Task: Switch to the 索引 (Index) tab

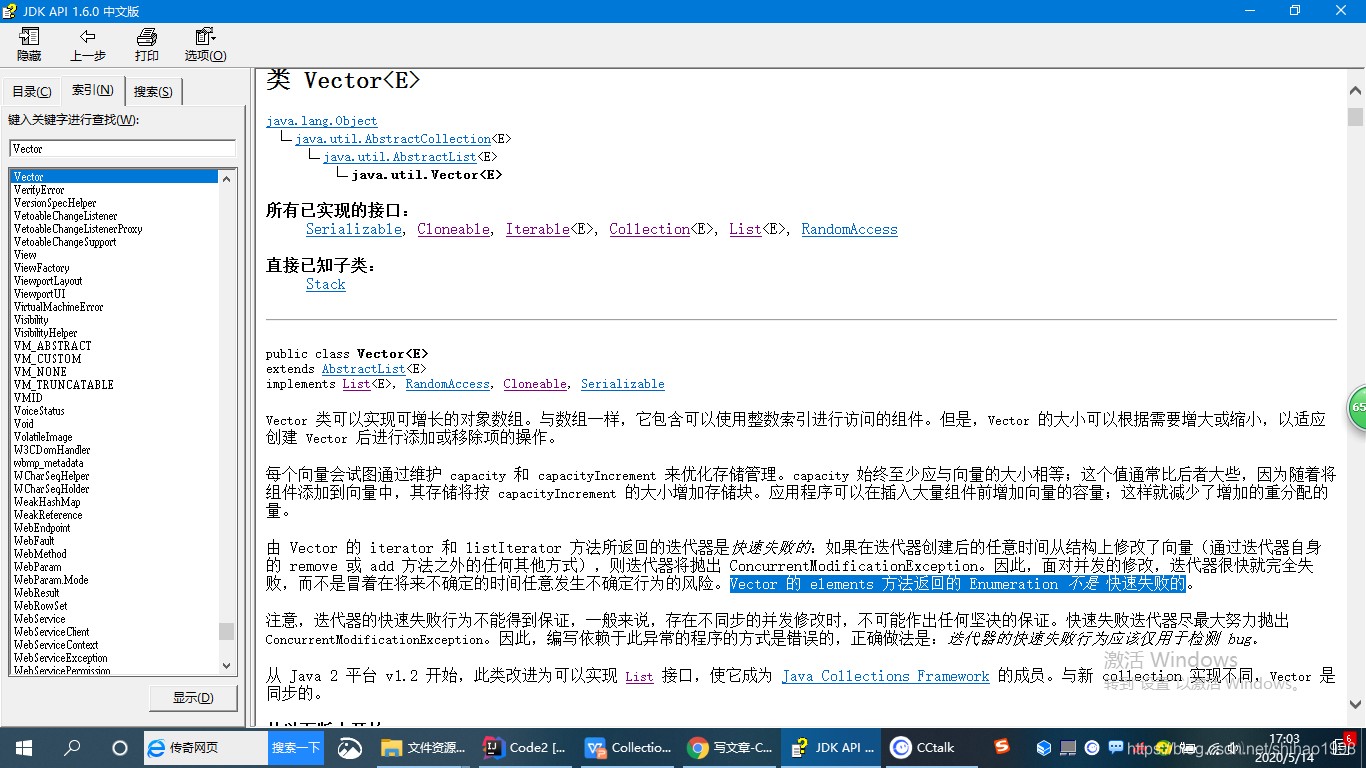Action: pyautogui.click(x=92, y=90)
